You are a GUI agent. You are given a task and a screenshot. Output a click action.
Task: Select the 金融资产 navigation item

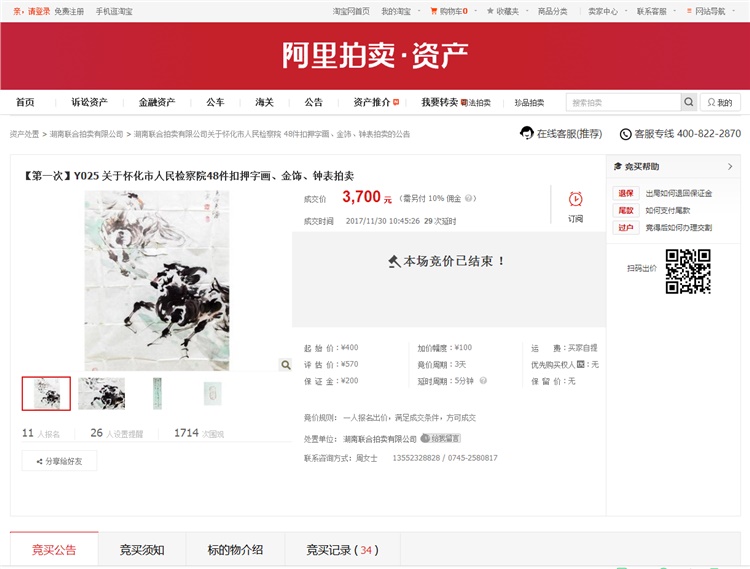pyautogui.click(x=157, y=102)
